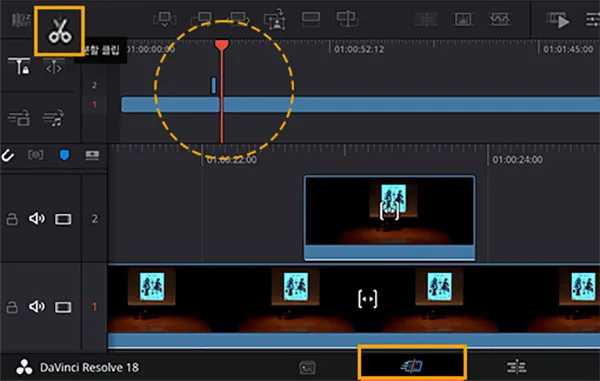
Task: Select the clip on track 2
Action: [390, 218]
